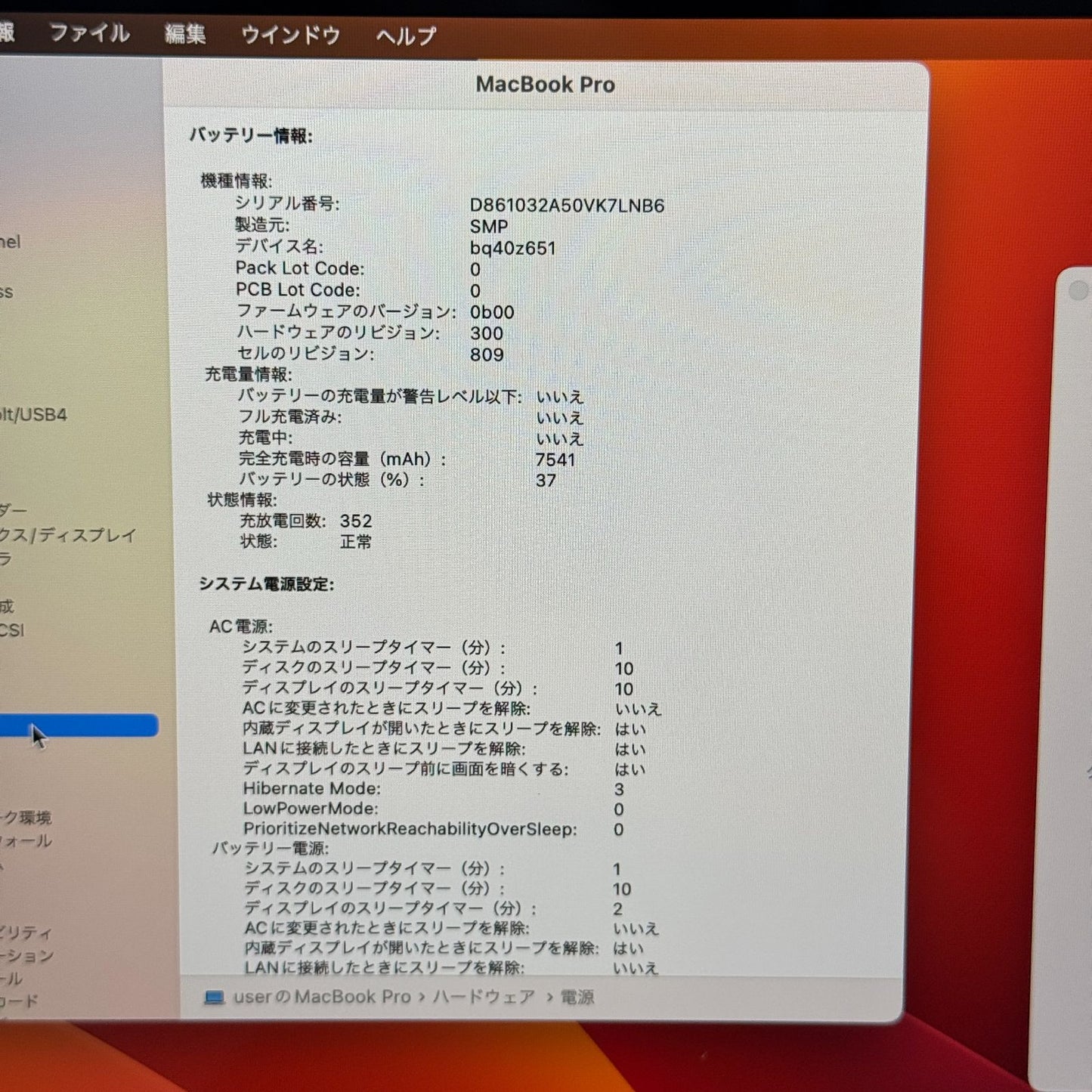Open the ファイル menu
The height and width of the screenshot is (1092, 1092).
coord(89,34)
